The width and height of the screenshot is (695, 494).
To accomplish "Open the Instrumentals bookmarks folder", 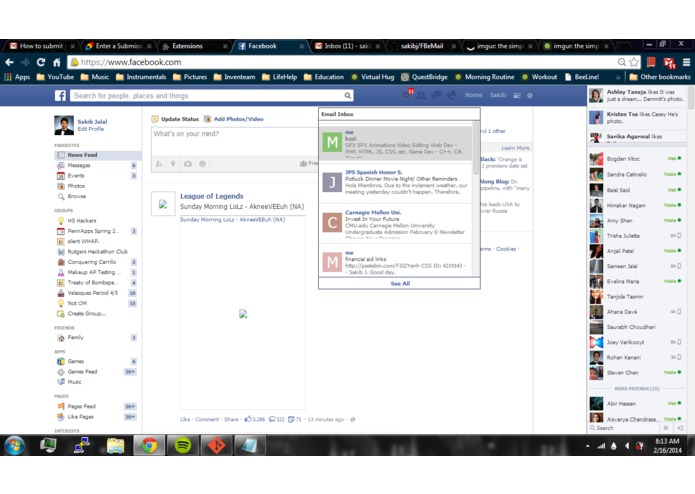I will pyautogui.click(x=141, y=77).
